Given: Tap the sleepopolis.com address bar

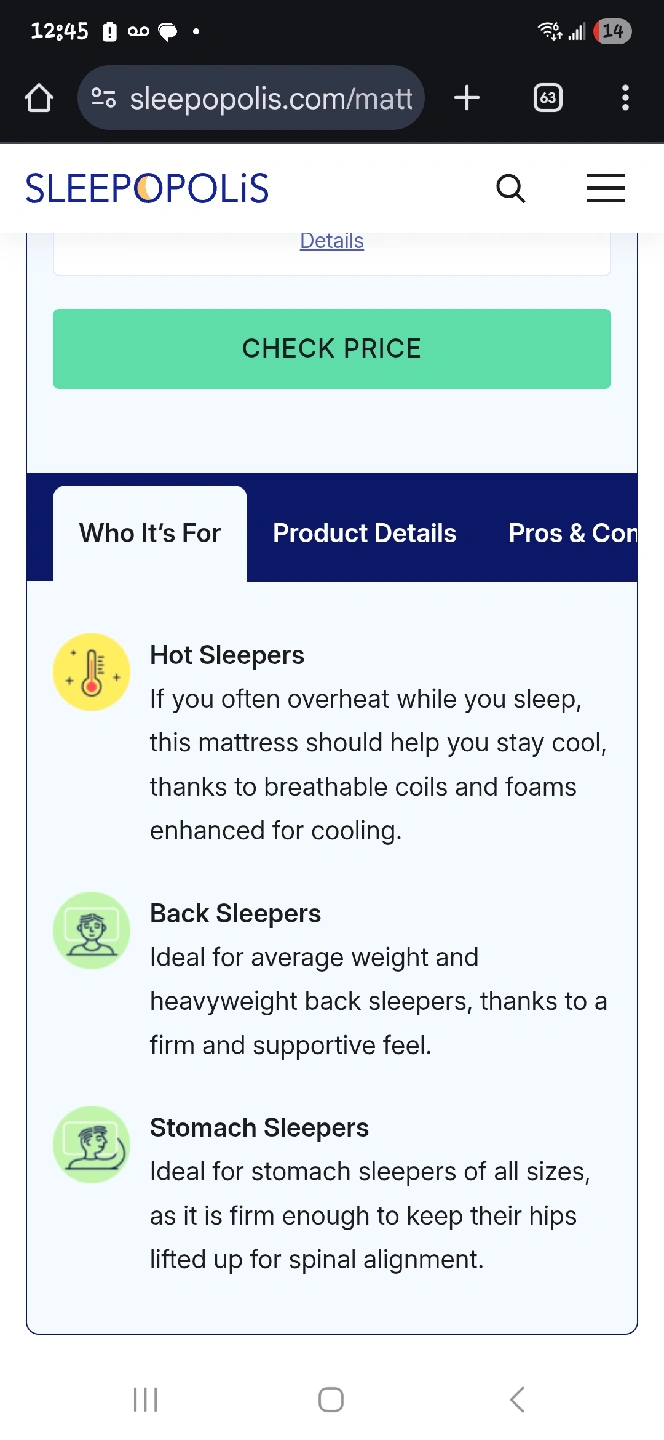Looking at the screenshot, I should (x=270, y=98).
